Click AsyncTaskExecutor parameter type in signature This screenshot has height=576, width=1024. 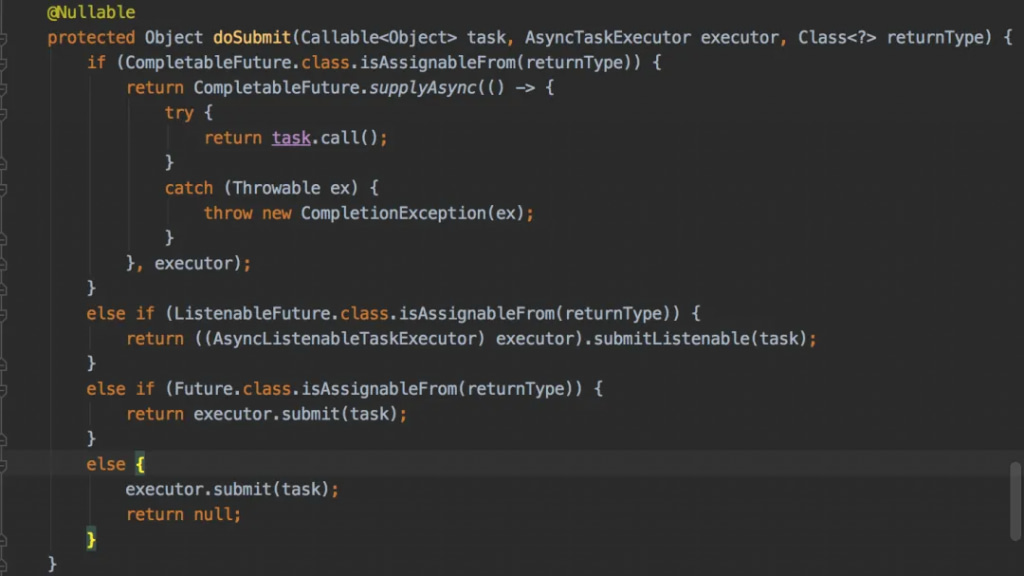coord(607,38)
